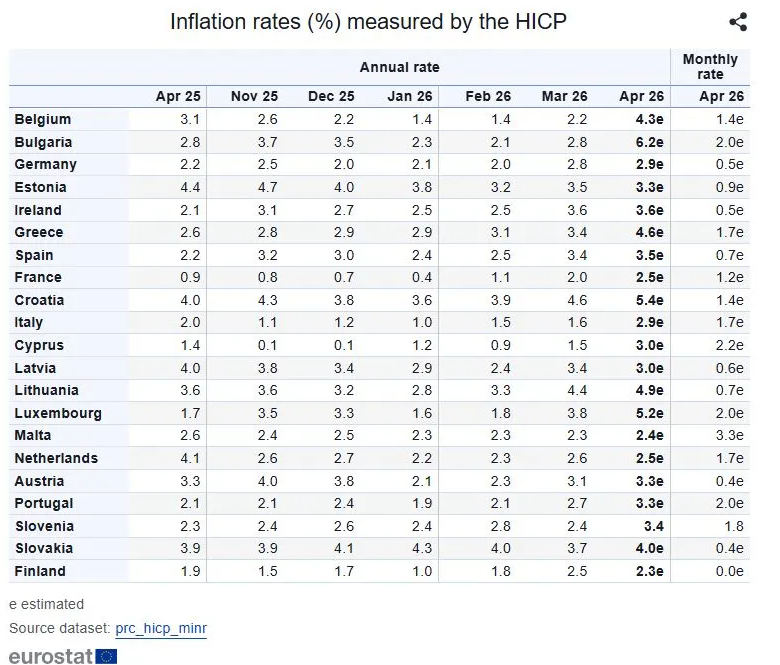780x665 pixels.
Task: Select the Luxembourg row label
Action: [58, 413]
